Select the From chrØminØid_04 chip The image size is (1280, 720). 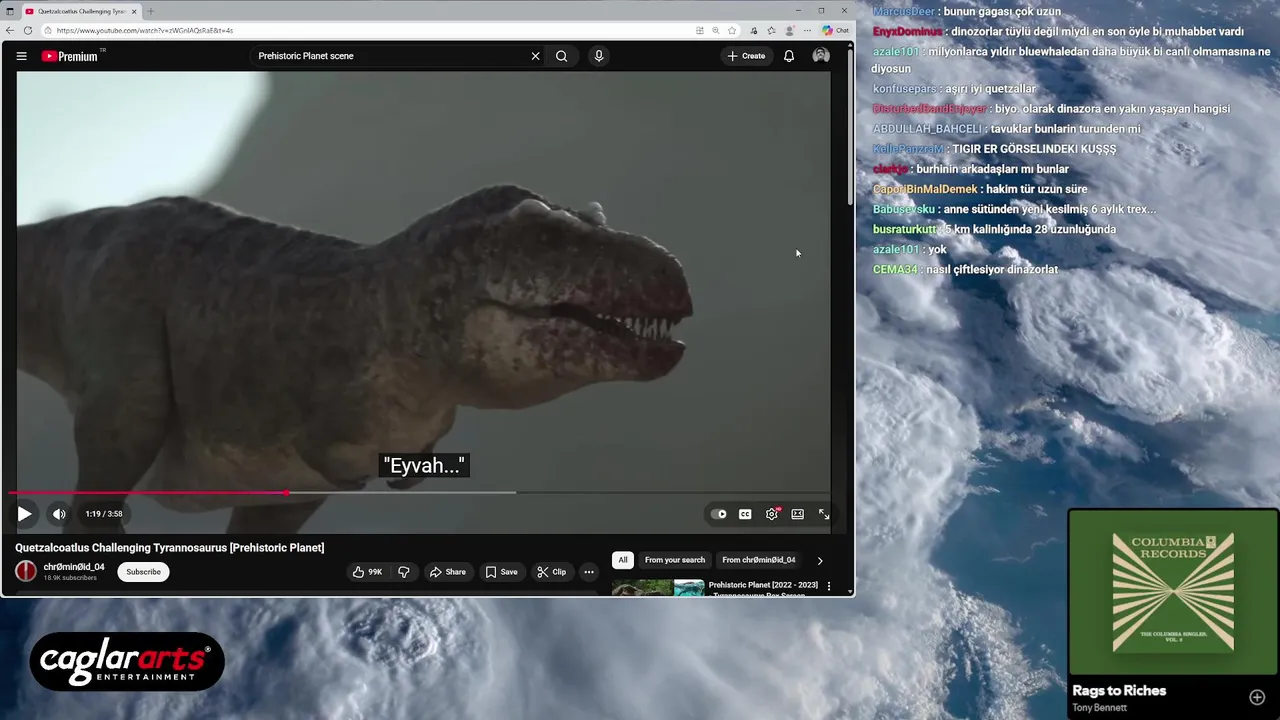point(758,560)
